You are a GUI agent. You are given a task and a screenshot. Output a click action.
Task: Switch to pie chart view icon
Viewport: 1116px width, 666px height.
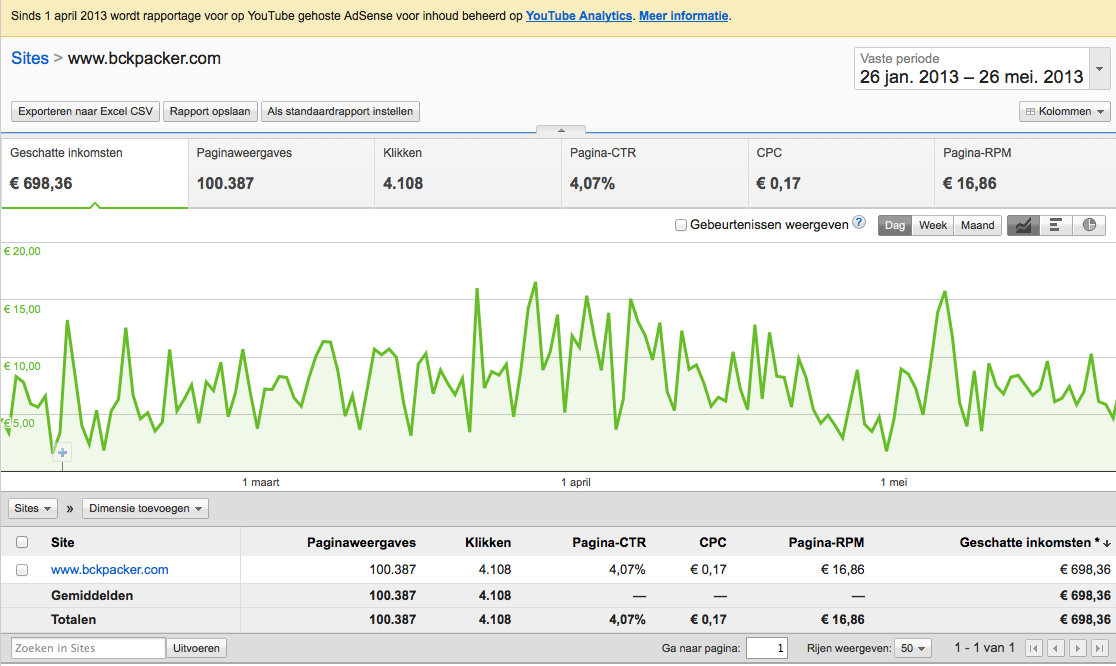1089,226
